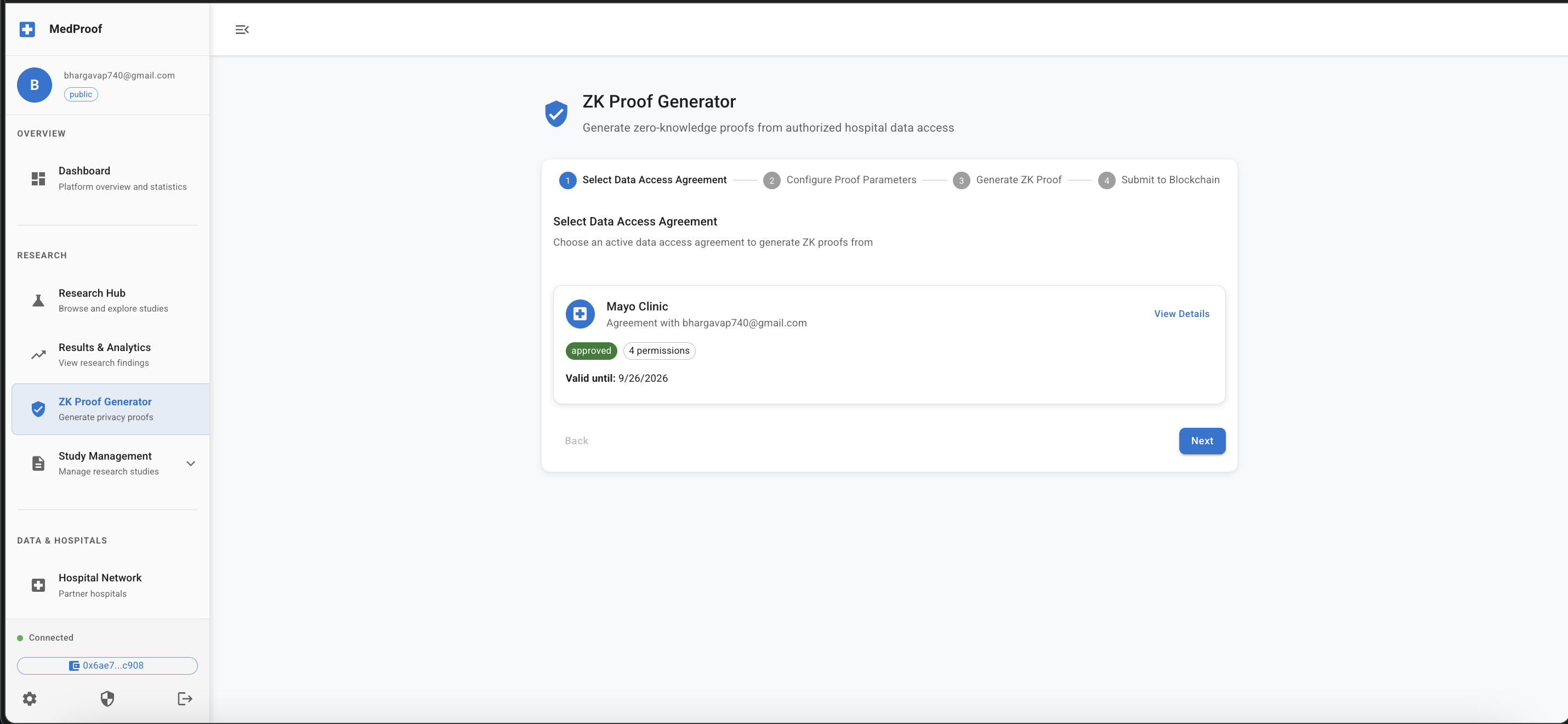Open Hospital Network from the sidebar
1568x724 pixels.
click(x=100, y=585)
